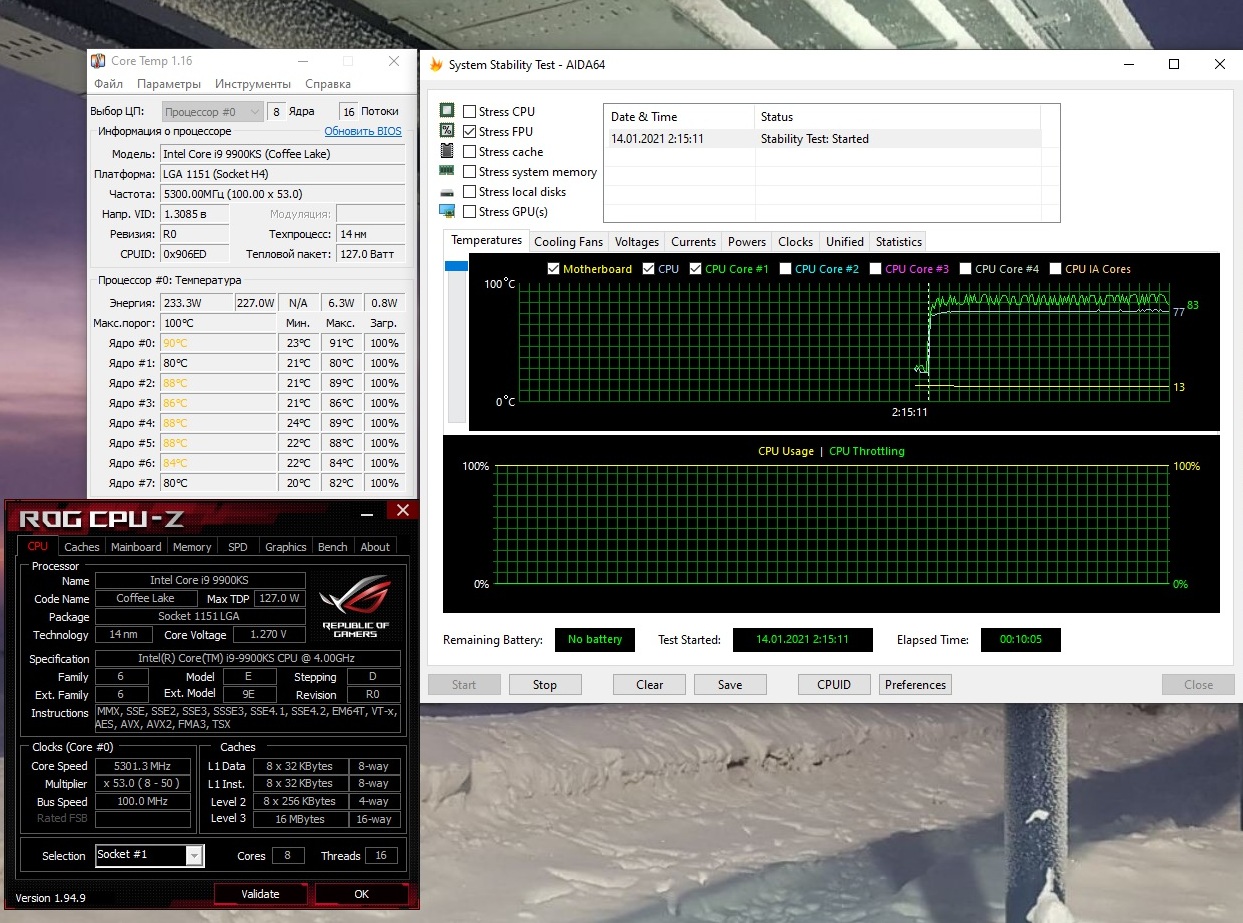
Task: Click the Save button in AIDA64
Action: tap(730, 685)
